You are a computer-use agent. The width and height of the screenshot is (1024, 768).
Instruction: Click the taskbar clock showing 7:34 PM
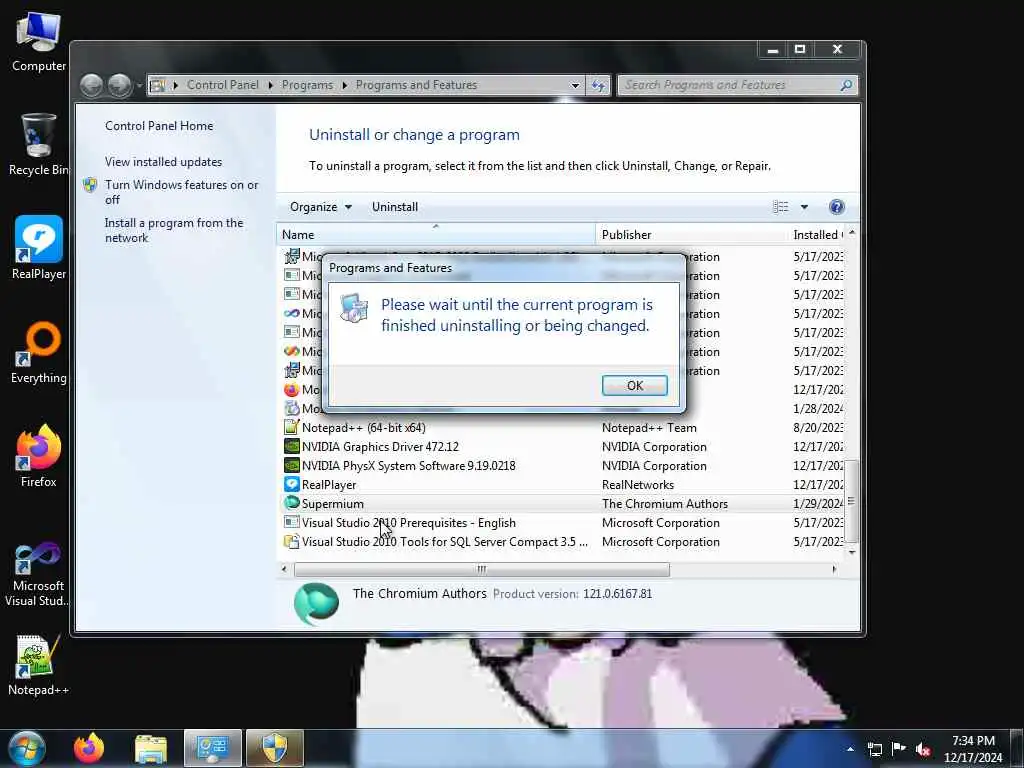(x=973, y=749)
